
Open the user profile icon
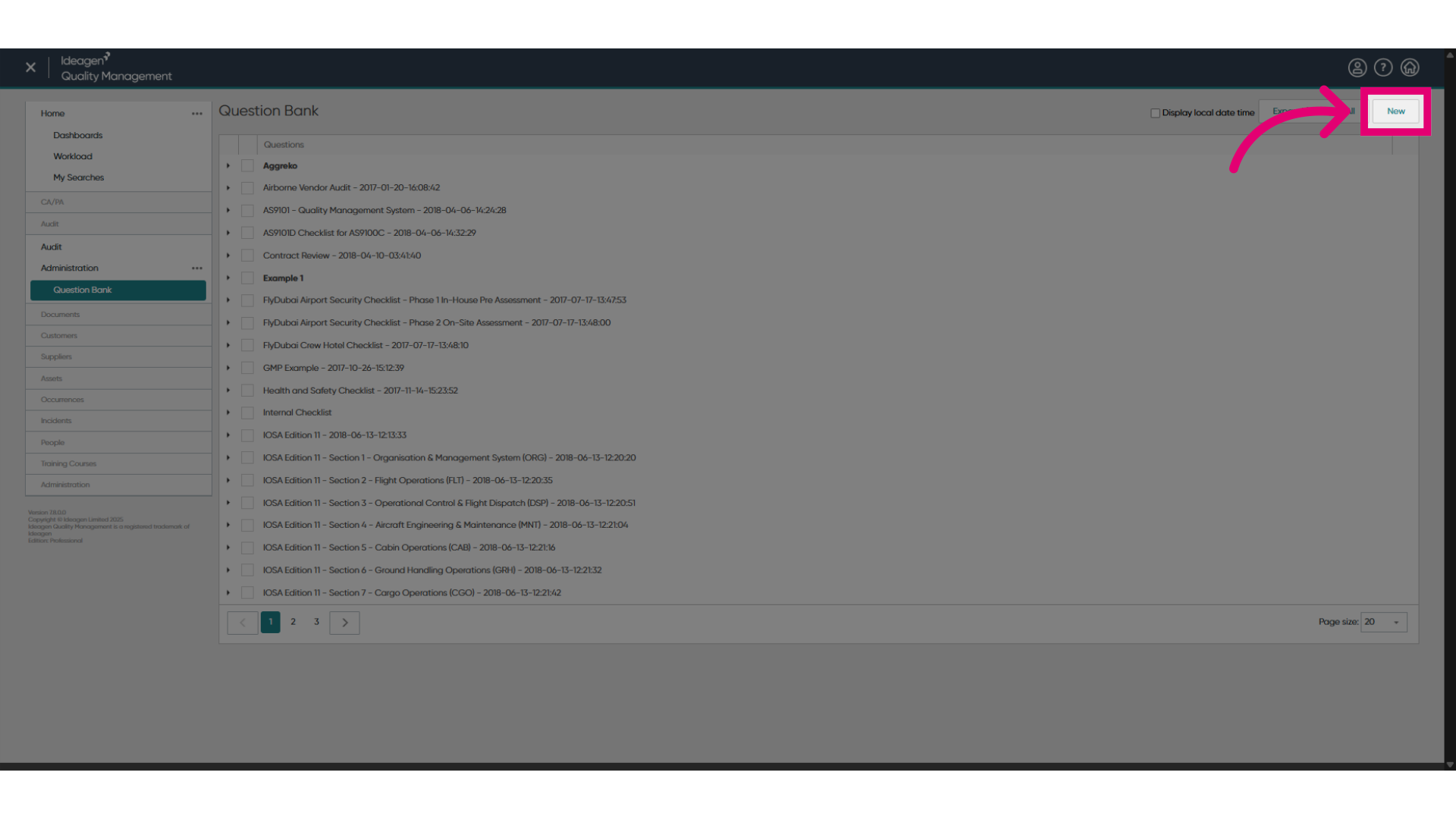(x=1357, y=67)
